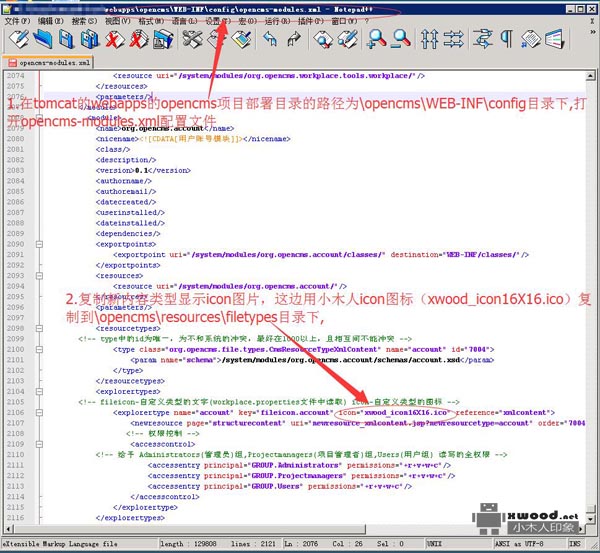Collapse the explorertypes fold at line 2104

coord(39,392)
